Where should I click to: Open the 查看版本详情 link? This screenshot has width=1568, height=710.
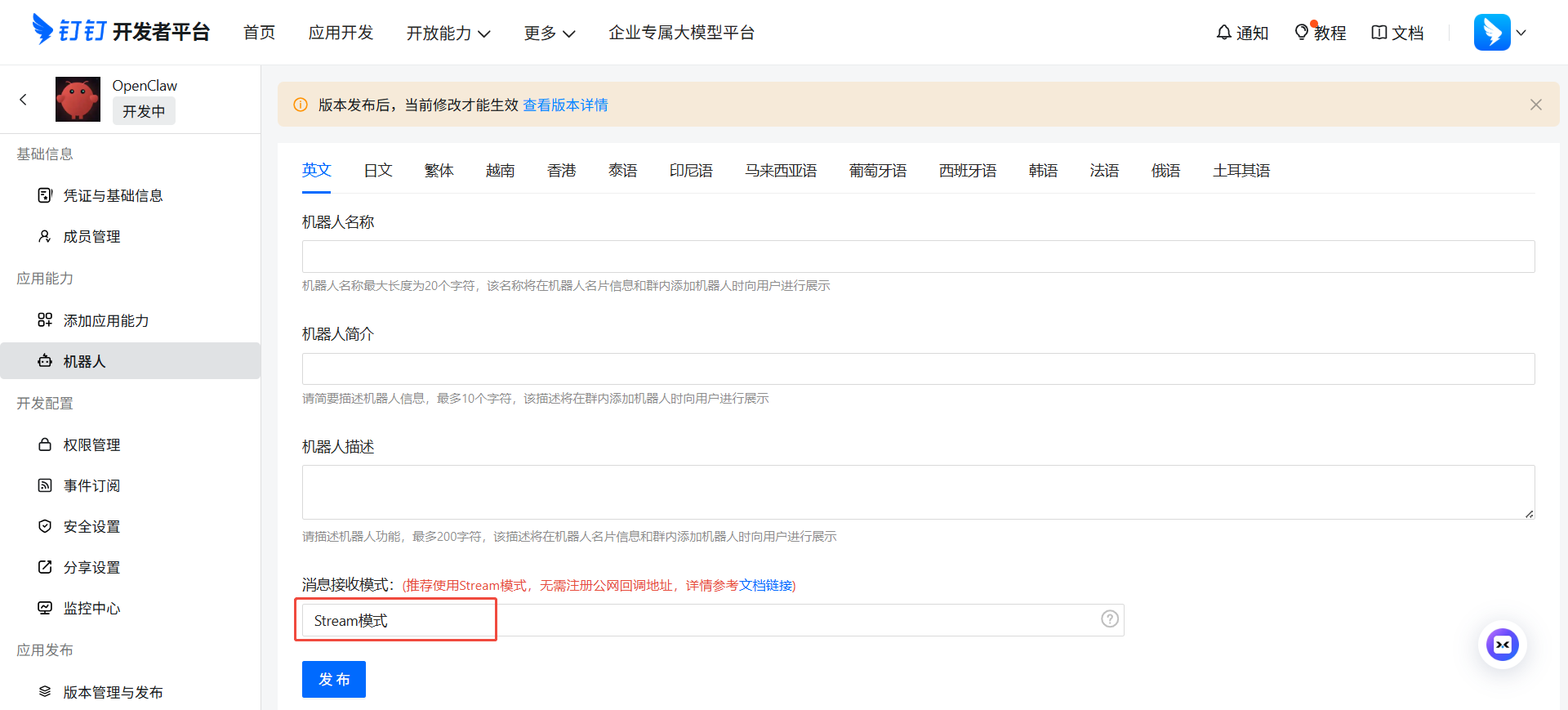(565, 105)
